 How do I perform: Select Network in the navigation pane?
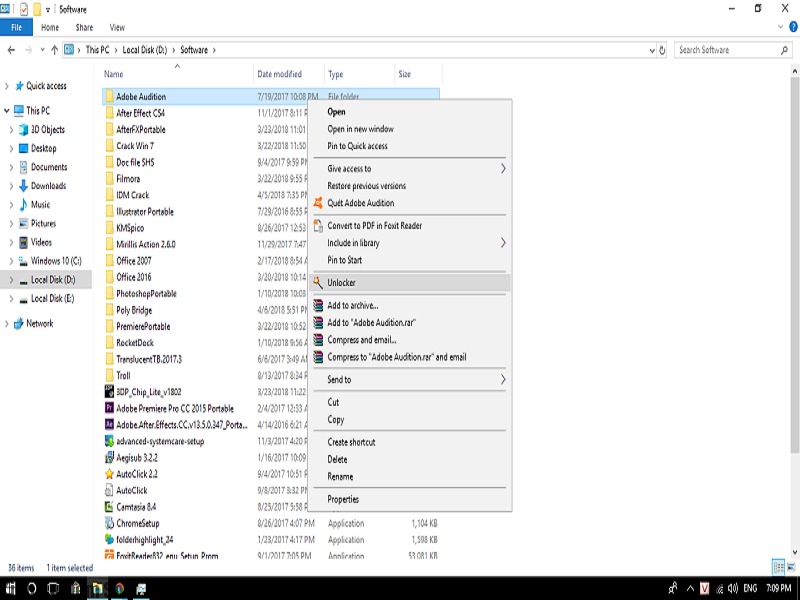(x=39, y=323)
